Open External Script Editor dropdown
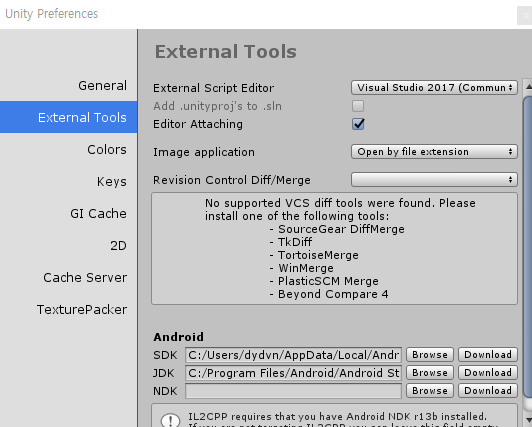Screen dimensions: 532x427 434,88
